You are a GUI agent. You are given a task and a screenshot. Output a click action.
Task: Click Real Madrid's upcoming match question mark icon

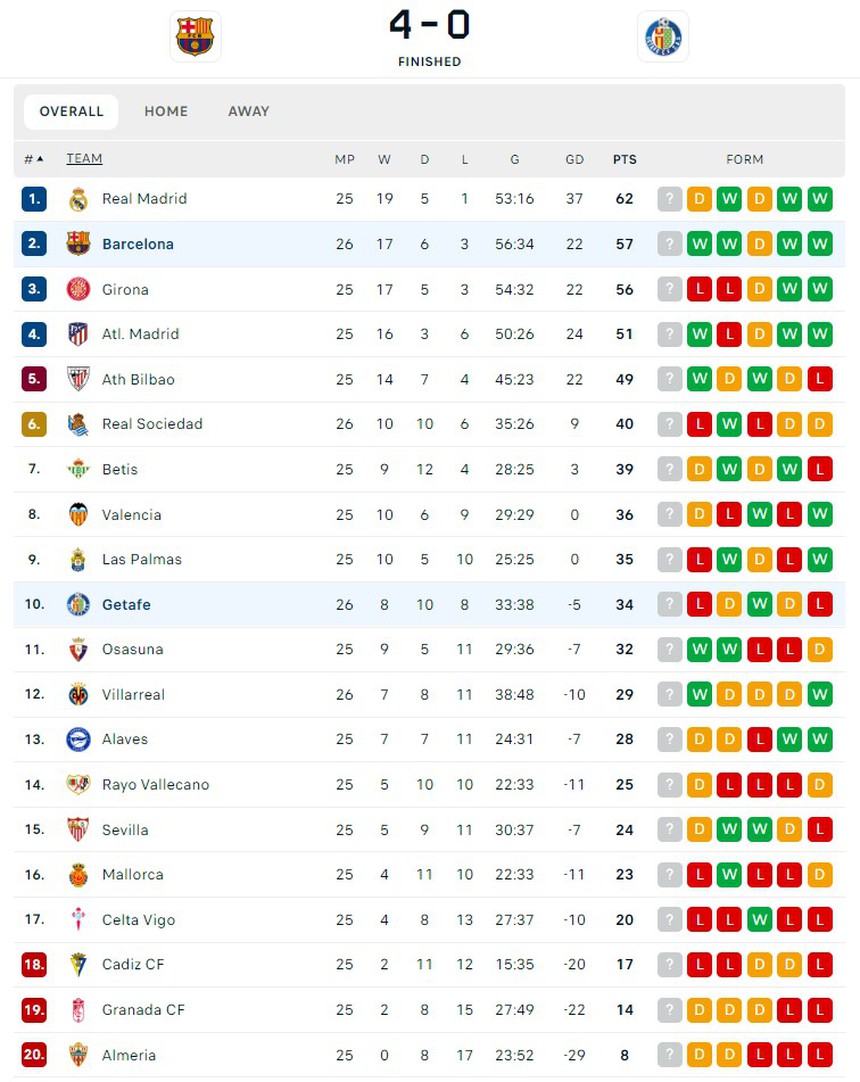pyautogui.click(x=669, y=199)
